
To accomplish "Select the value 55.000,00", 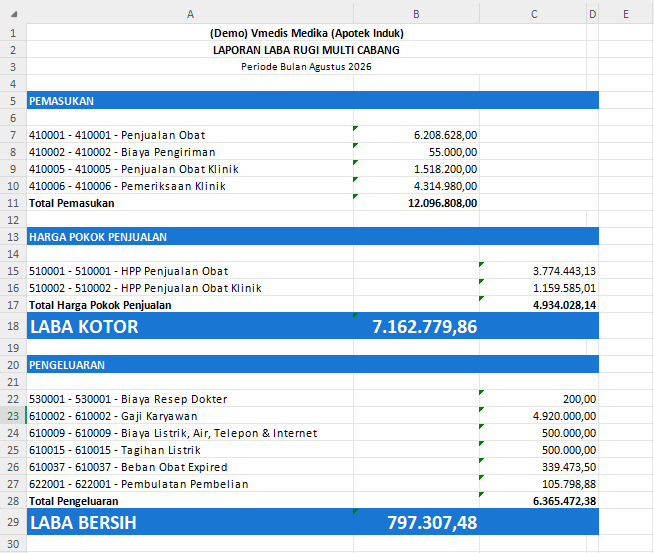I will pos(453,152).
